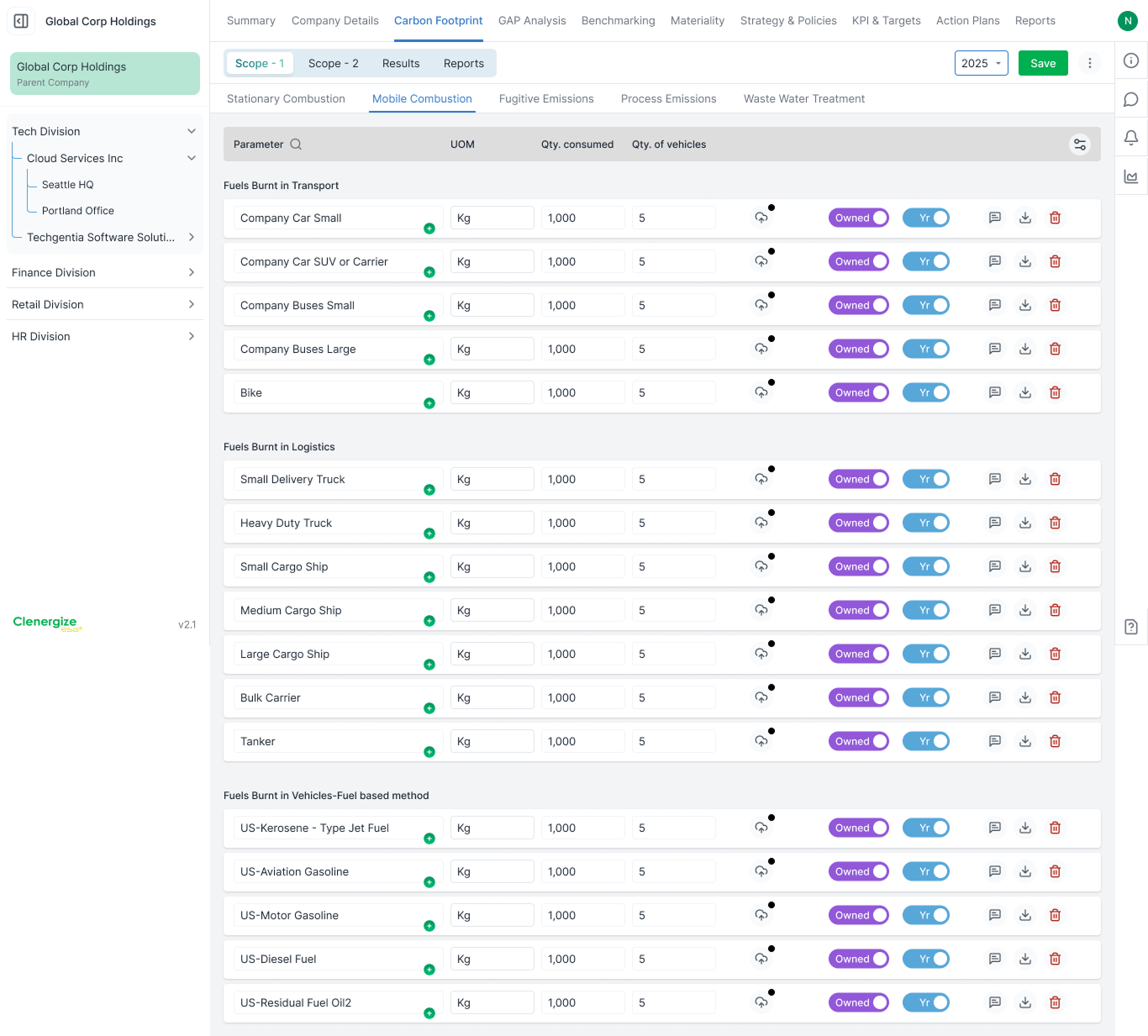Click the upload cloud icon for Tanker

[x=761, y=741]
